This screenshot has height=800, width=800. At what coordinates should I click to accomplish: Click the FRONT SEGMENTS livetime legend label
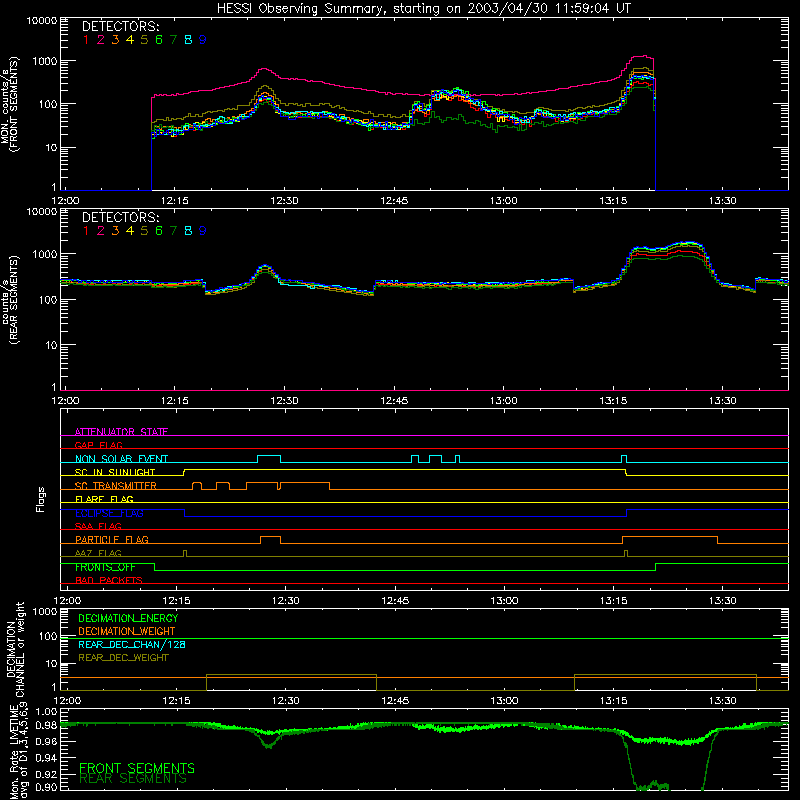(137, 768)
